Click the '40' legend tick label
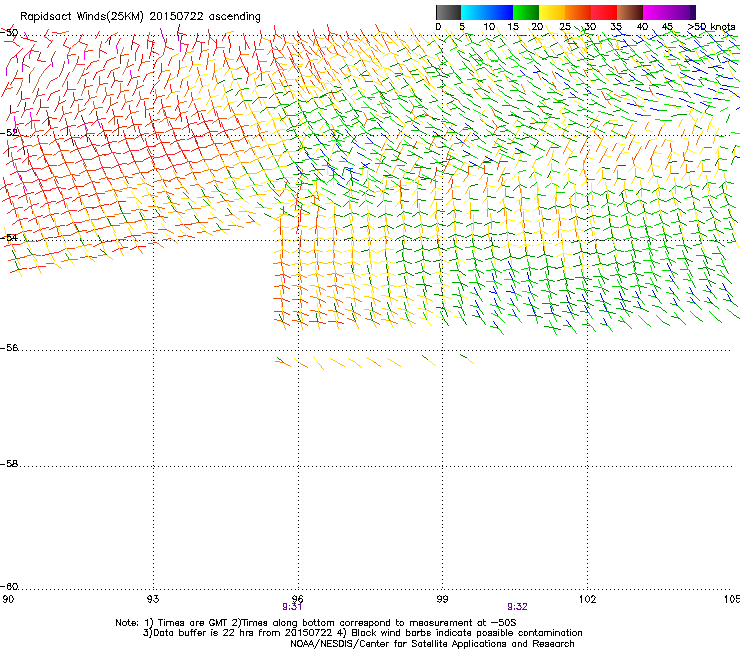Screen dimensions: 740x650 [642, 27]
